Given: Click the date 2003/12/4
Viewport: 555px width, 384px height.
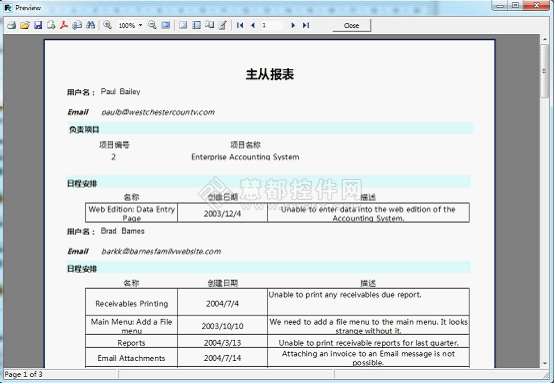Looking at the screenshot, I should click(222, 214).
